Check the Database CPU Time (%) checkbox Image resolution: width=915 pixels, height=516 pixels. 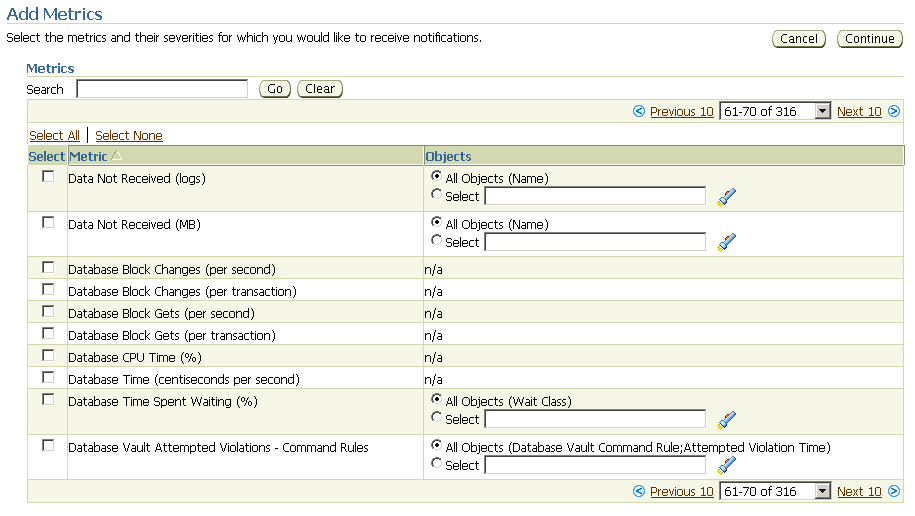[48, 356]
